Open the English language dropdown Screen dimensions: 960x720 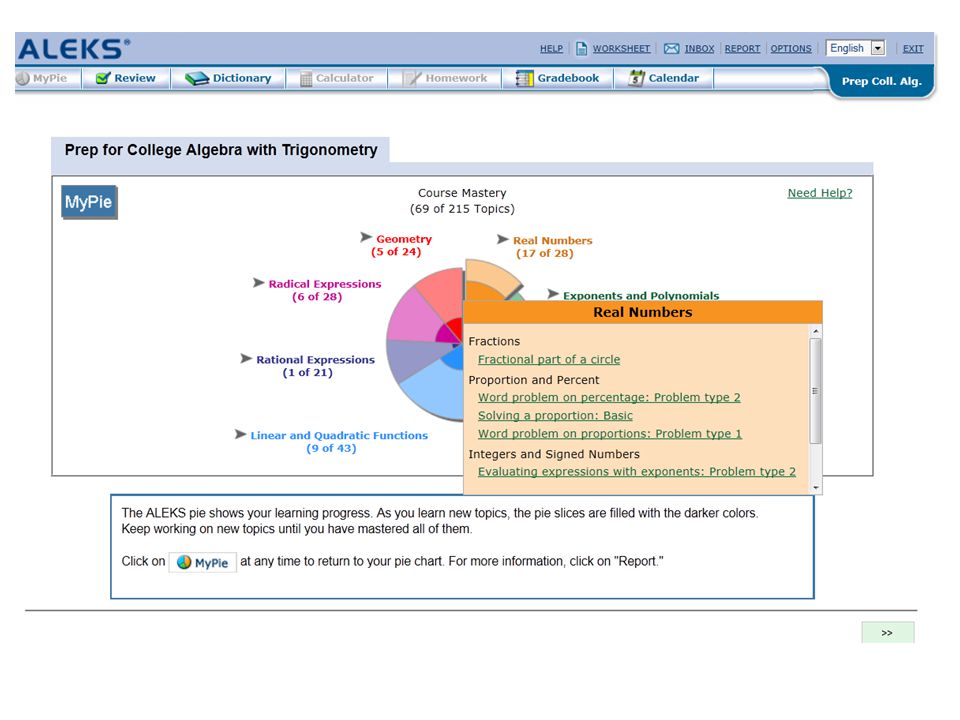click(856, 48)
